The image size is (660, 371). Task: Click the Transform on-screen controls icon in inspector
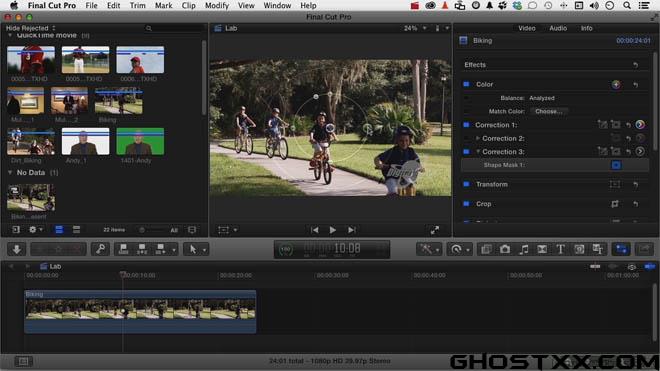point(615,184)
